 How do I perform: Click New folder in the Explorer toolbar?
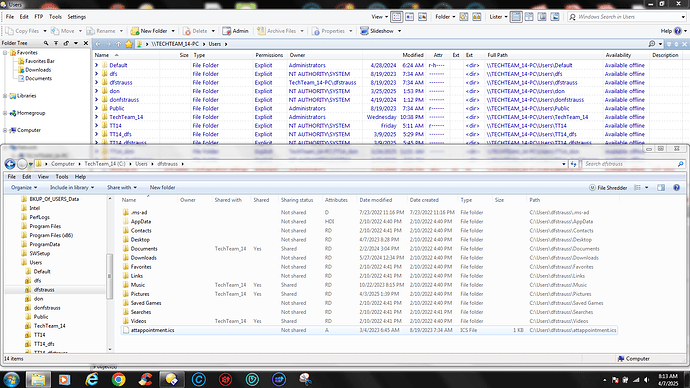[162, 187]
